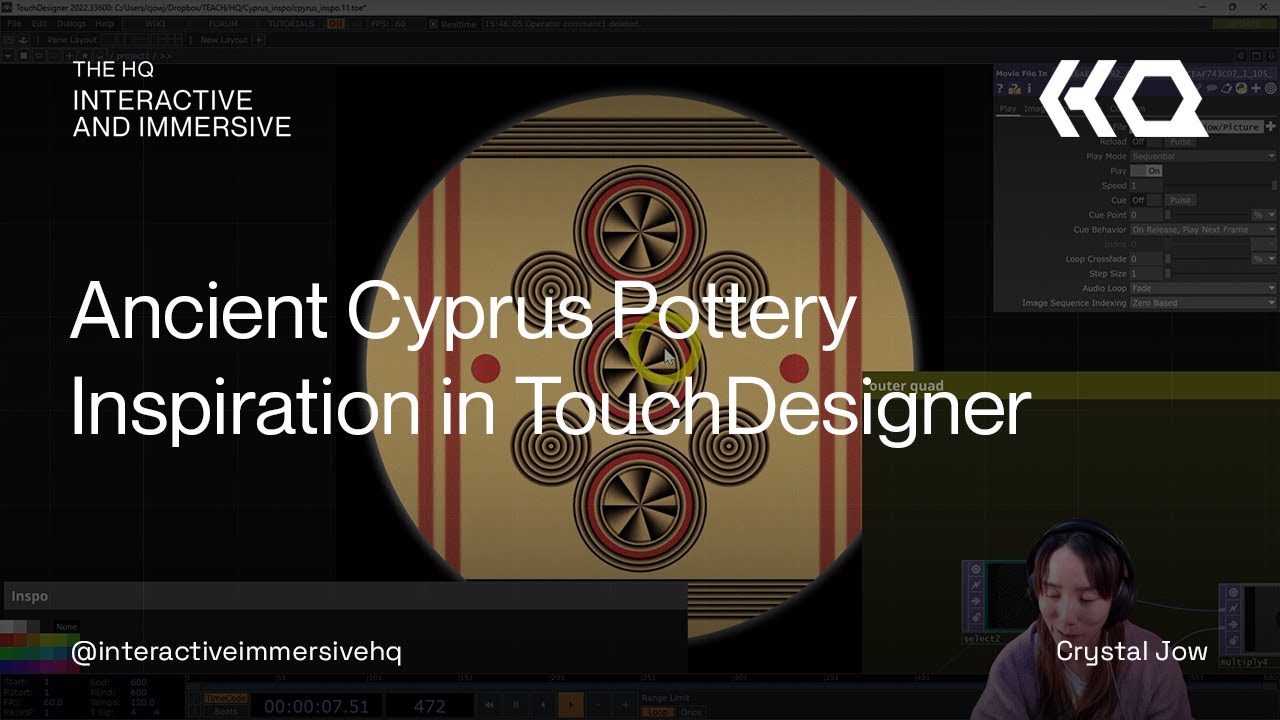The width and height of the screenshot is (1280, 720).
Task: Click the outer quad annotation title
Action: [x=904, y=386]
